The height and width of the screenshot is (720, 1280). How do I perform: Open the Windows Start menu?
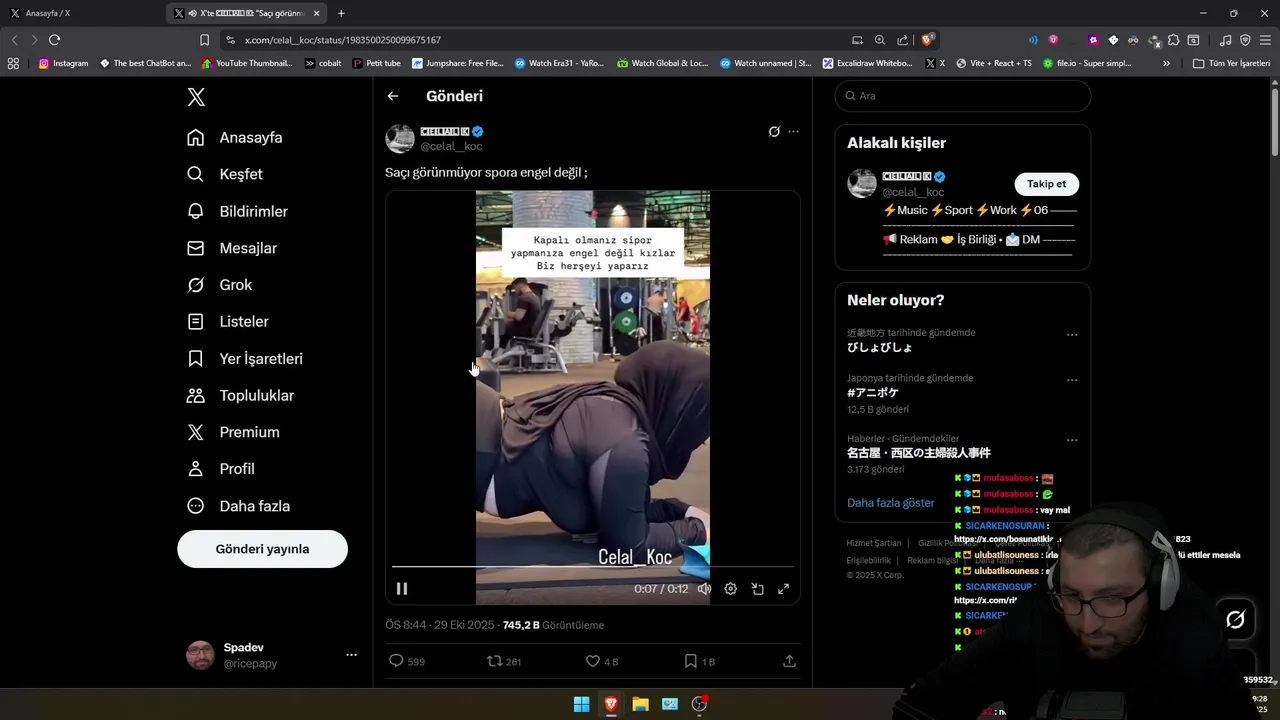[x=581, y=704]
